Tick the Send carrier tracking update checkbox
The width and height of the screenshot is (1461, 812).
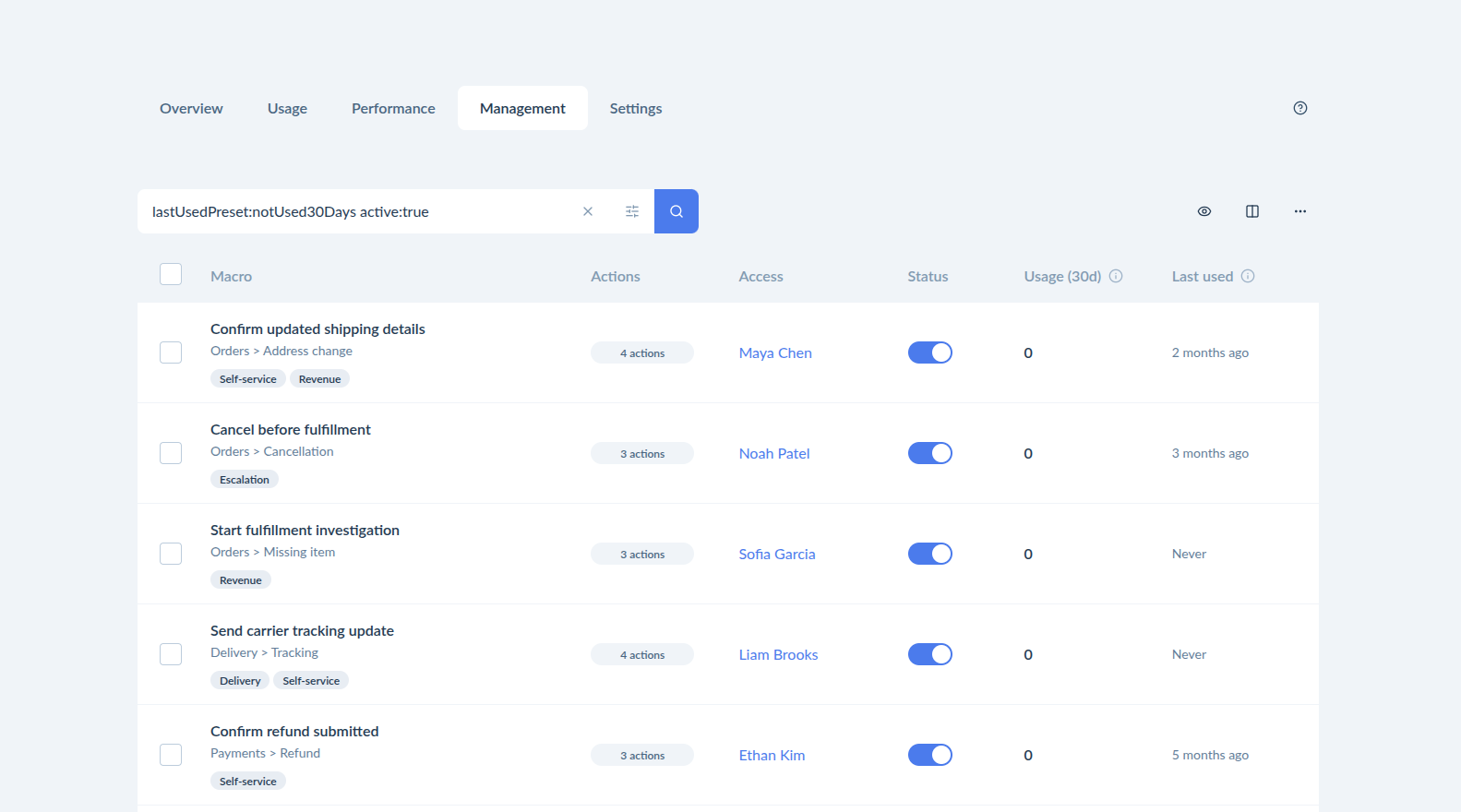[171, 654]
